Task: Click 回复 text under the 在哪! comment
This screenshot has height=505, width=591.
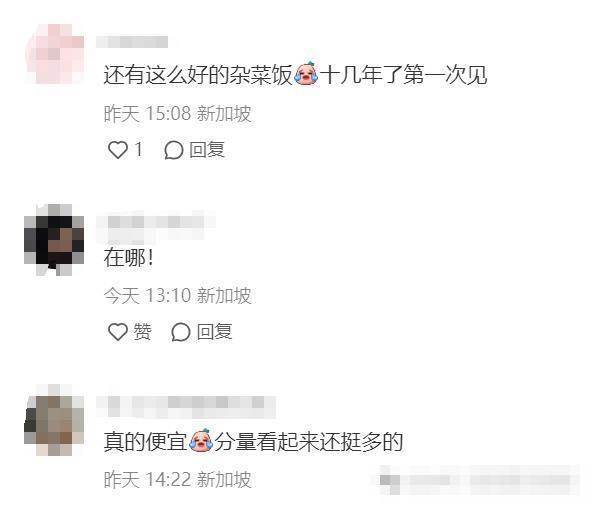Action: click(x=214, y=332)
